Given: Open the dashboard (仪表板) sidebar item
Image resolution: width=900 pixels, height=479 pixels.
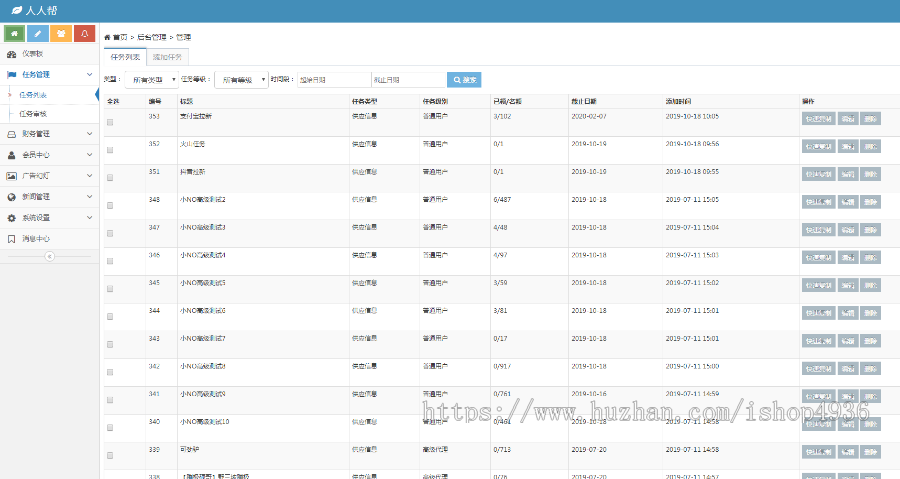Looking at the screenshot, I should tap(49, 54).
